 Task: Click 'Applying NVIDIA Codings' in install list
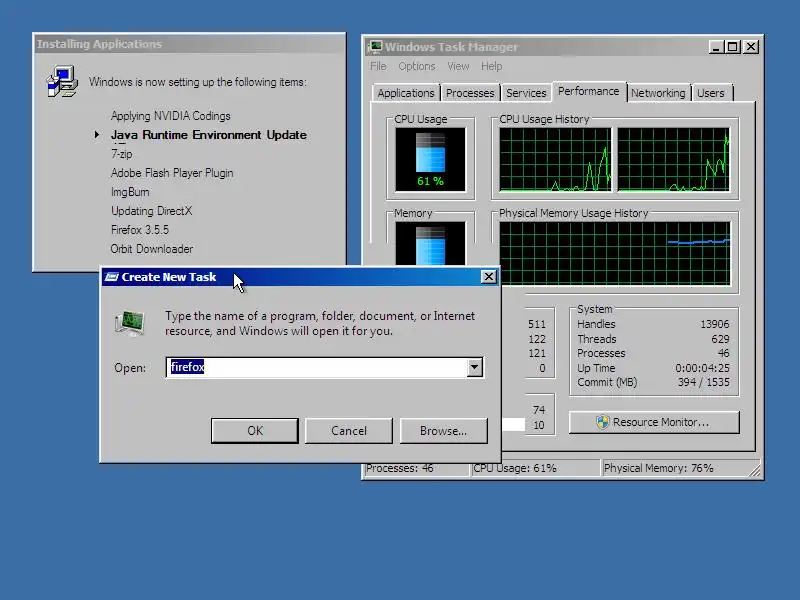click(170, 116)
